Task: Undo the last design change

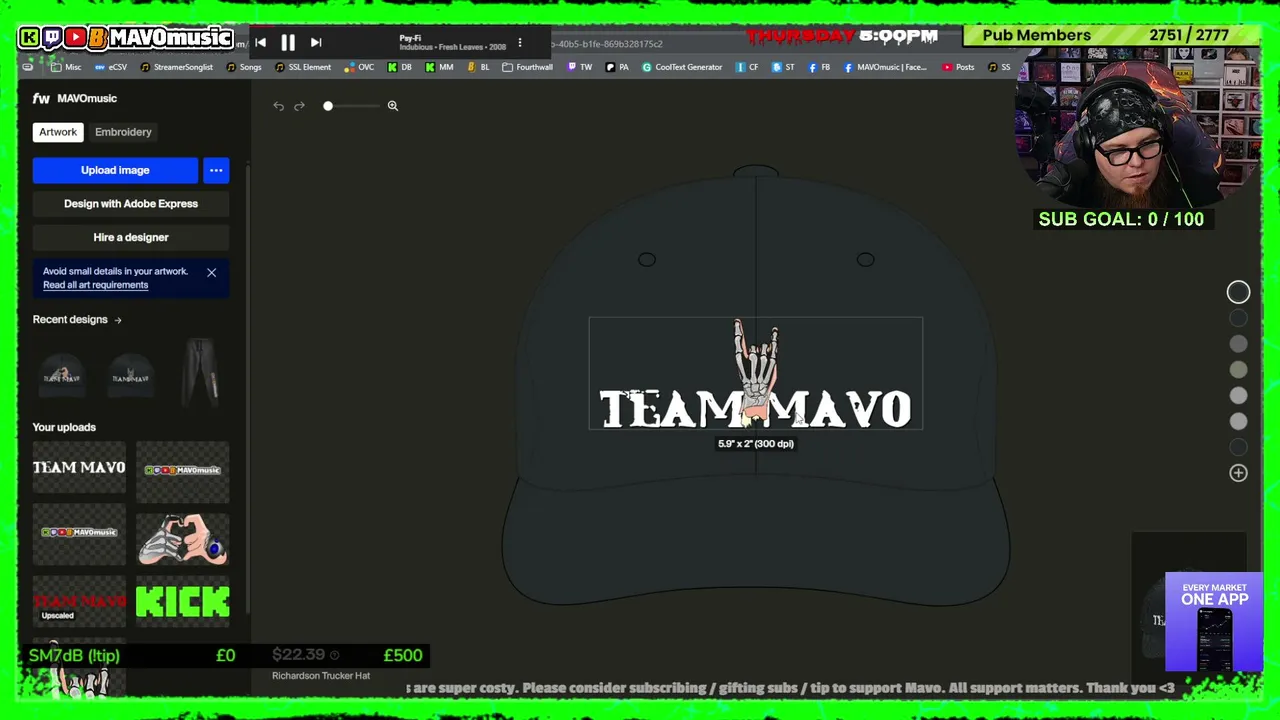Action: pos(278,106)
